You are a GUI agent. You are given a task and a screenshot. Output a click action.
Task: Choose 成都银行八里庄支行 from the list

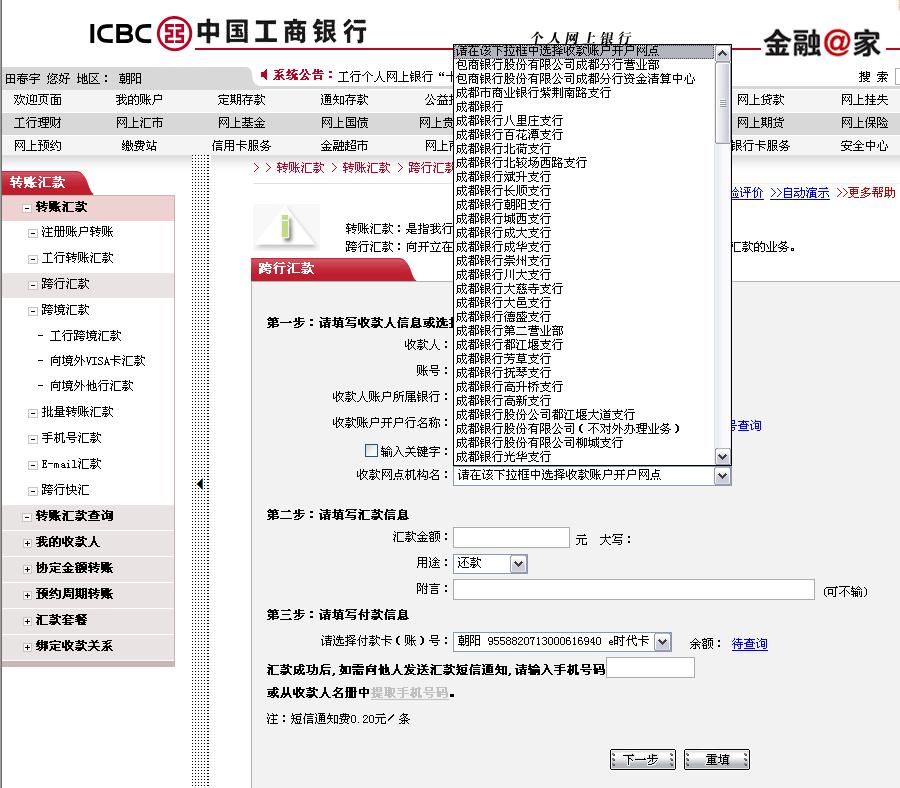pos(584,121)
